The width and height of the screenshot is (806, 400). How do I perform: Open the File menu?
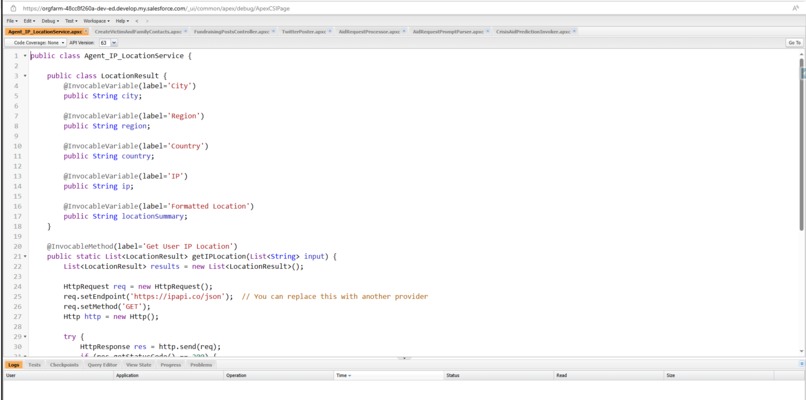12,21
